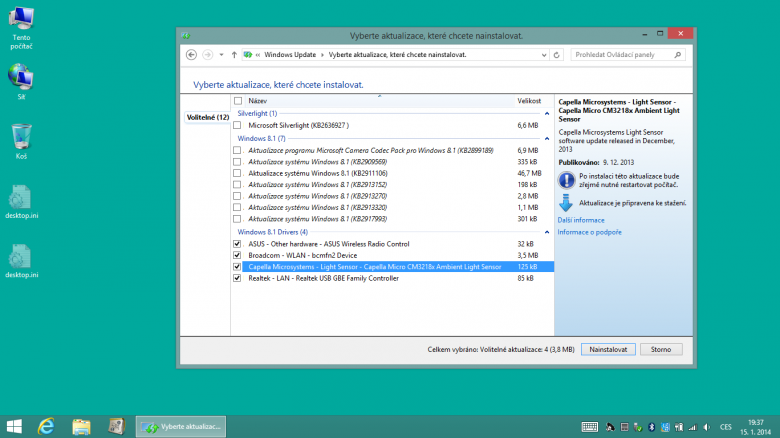Image resolution: width=780 pixels, height=438 pixels.
Task: Uncheck Capella Microsystems Light Sensor driver
Action: tap(237, 267)
